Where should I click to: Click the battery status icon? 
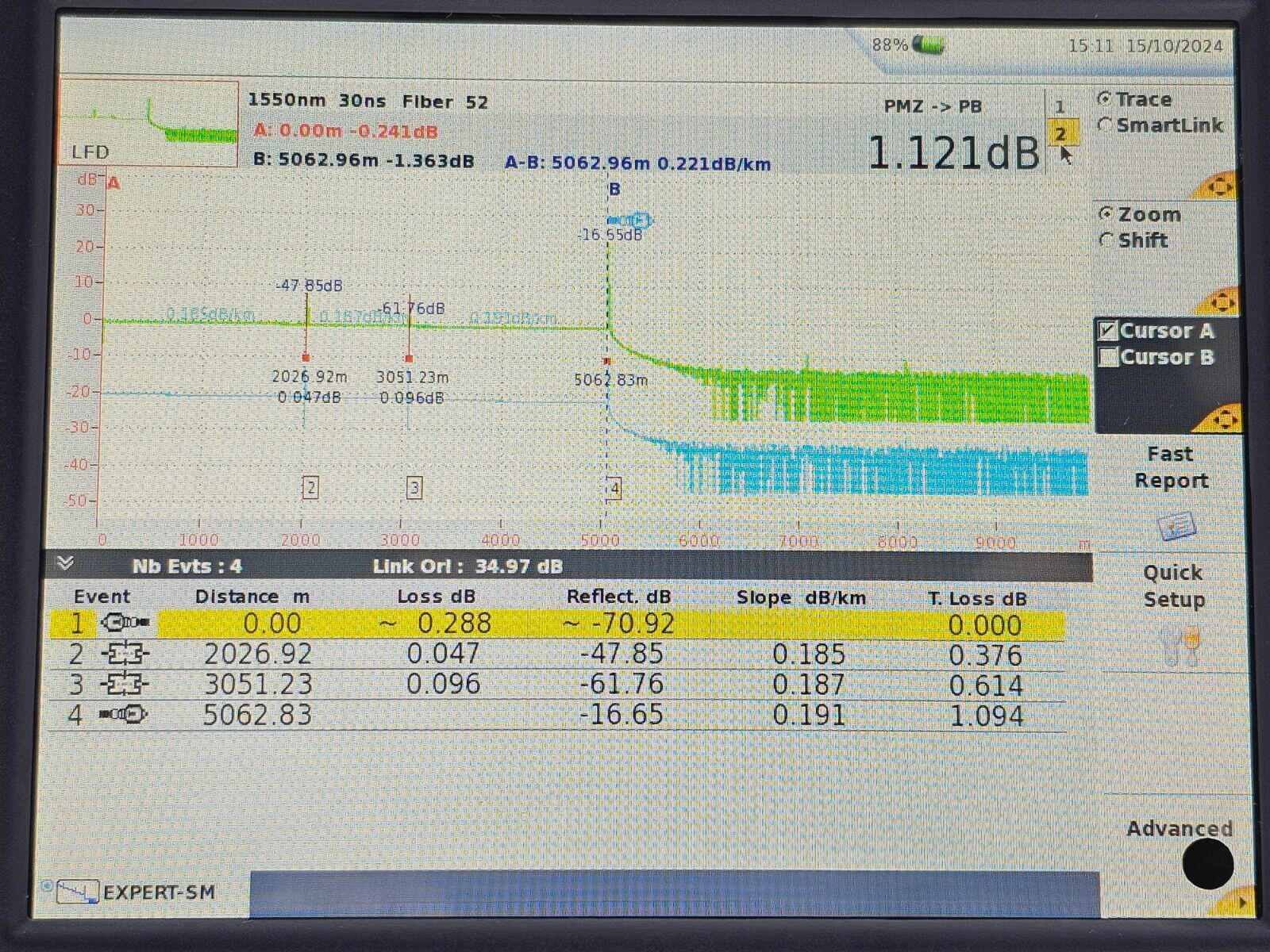coord(927,44)
